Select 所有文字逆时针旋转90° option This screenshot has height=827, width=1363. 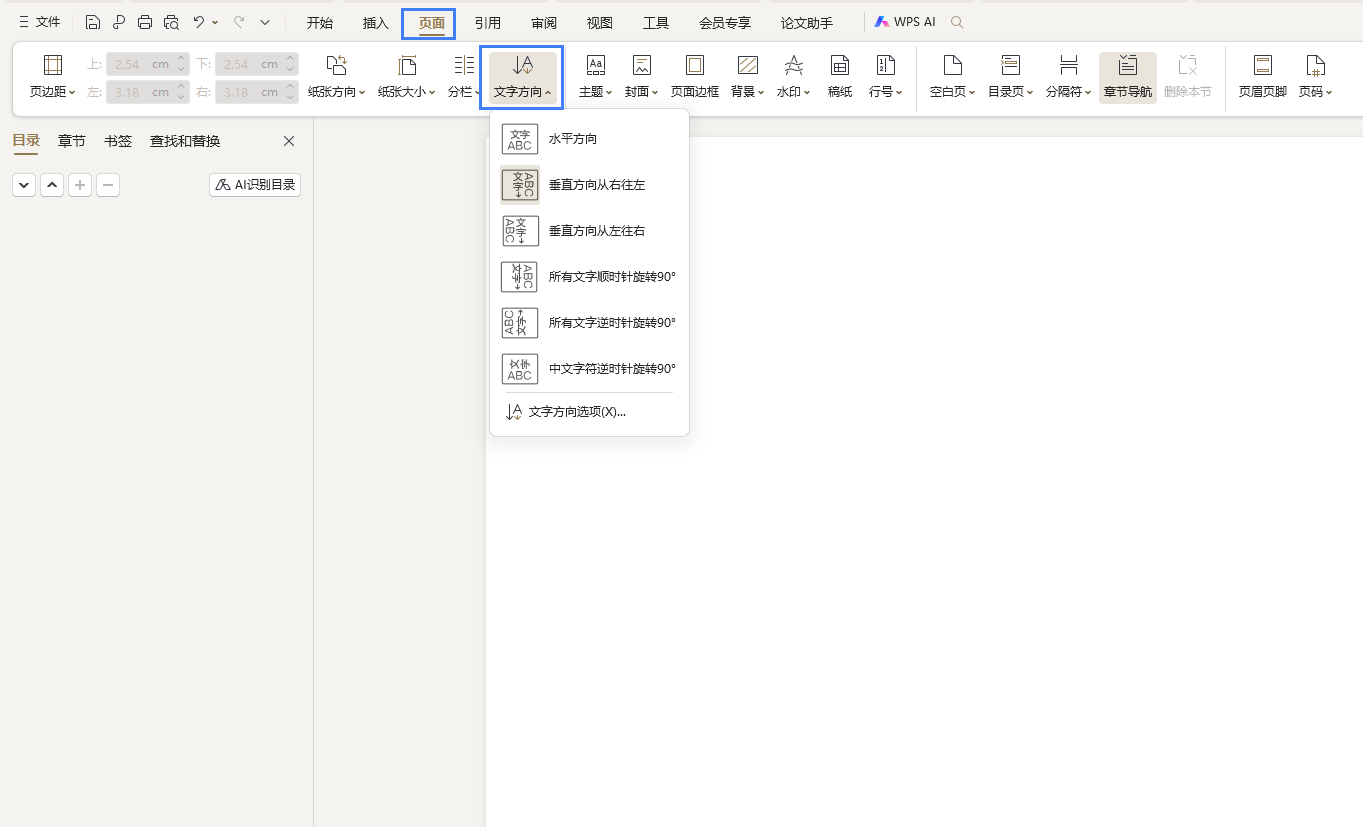(589, 323)
